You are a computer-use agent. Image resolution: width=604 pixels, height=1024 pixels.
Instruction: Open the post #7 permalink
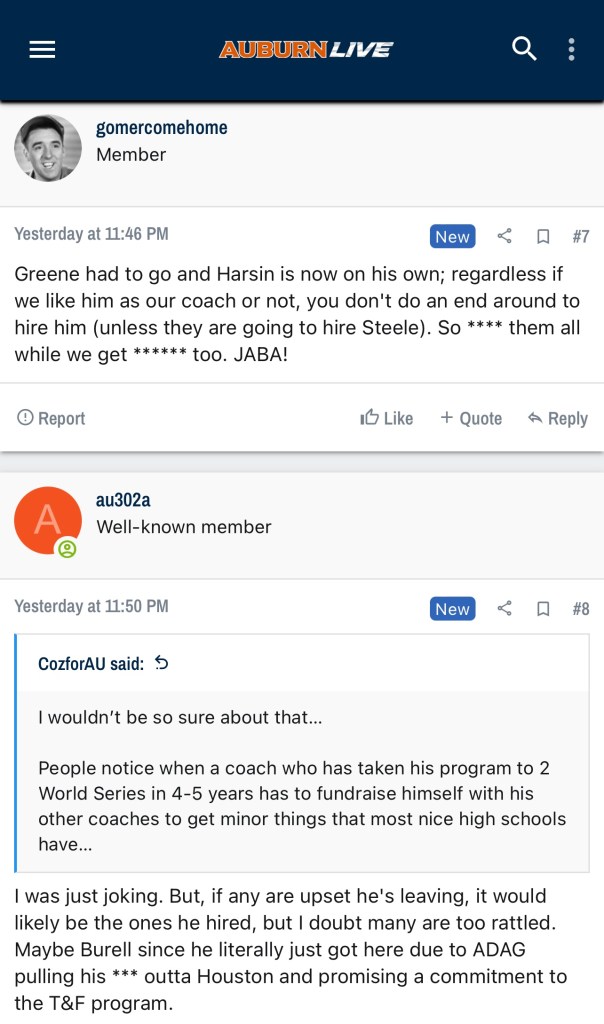coord(580,236)
